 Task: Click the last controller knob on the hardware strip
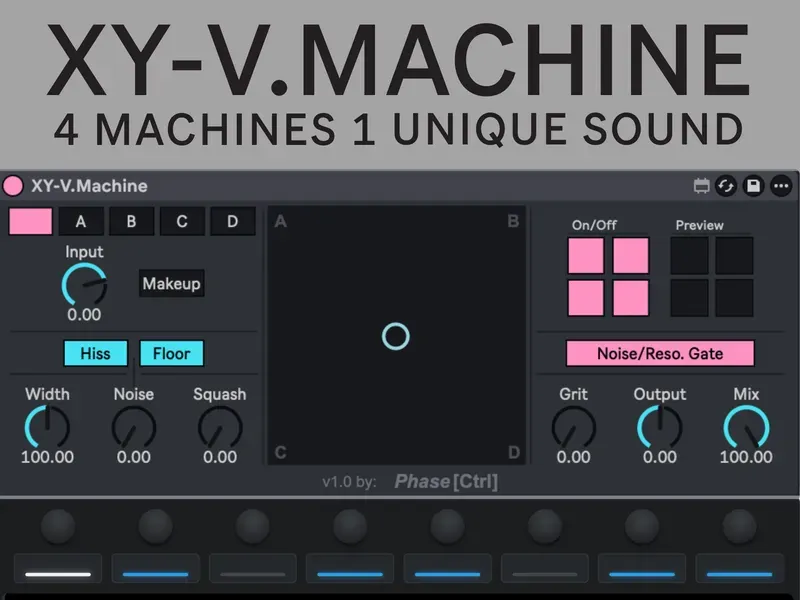coord(739,526)
